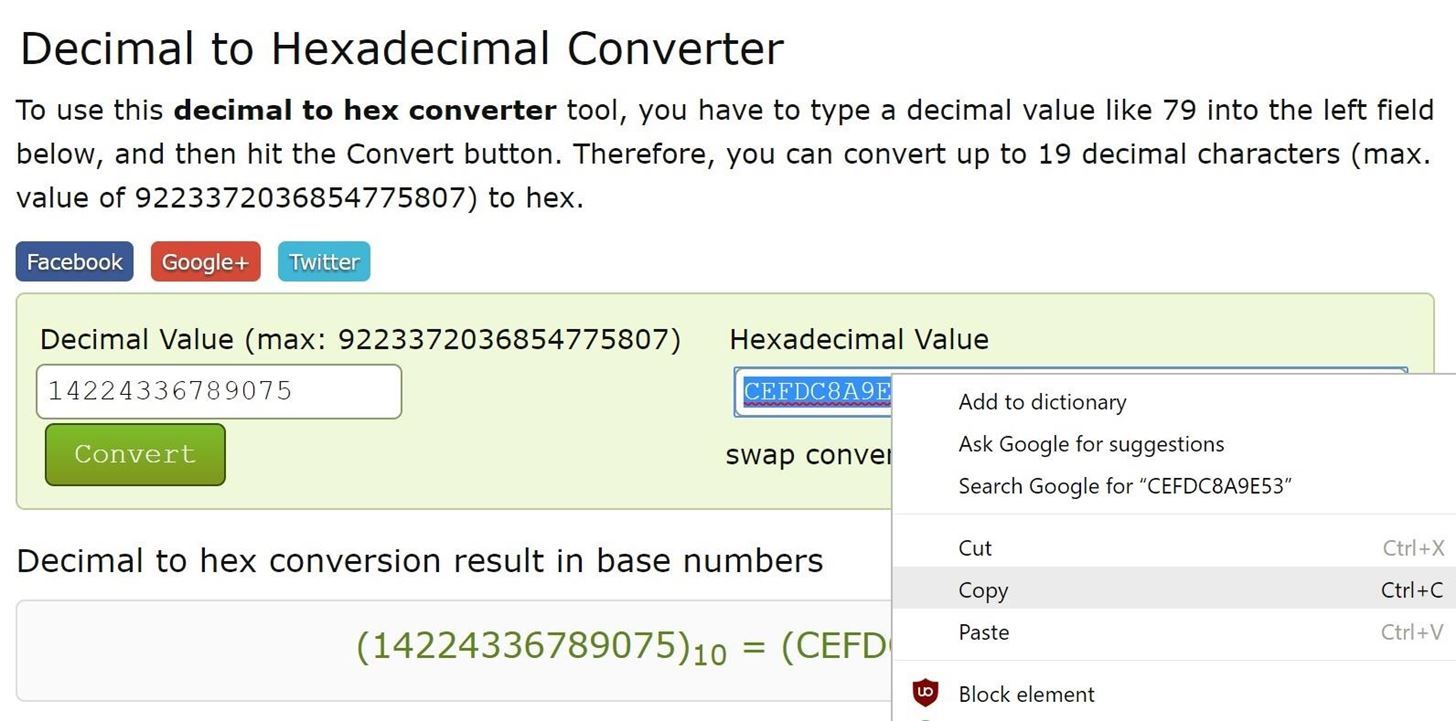Search Google for "CEFDC8A9E53"
The height and width of the screenshot is (721, 1456).
coord(1125,486)
